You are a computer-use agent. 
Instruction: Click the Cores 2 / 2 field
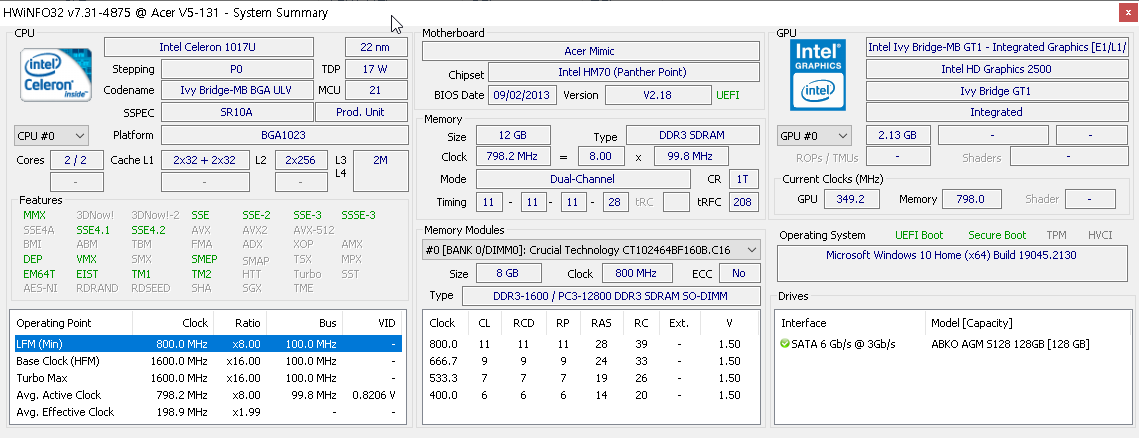click(76, 160)
